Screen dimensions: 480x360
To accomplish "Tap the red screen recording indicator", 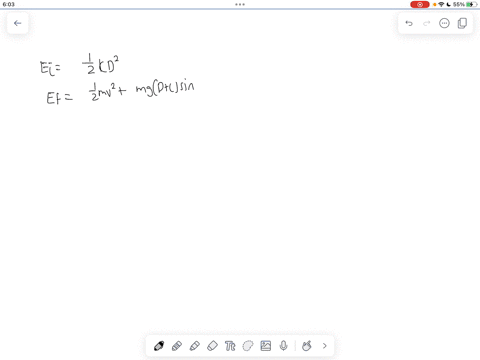I will (x=420, y=4).
